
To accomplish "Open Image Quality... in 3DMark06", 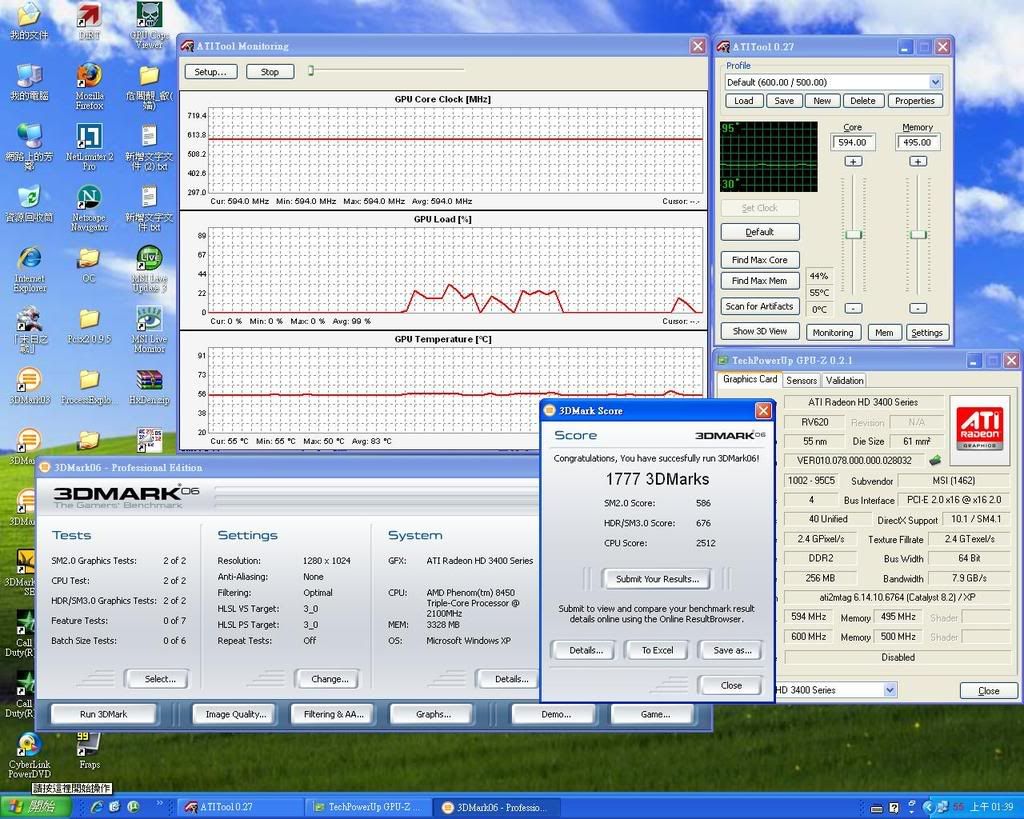I will pyautogui.click(x=236, y=714).
